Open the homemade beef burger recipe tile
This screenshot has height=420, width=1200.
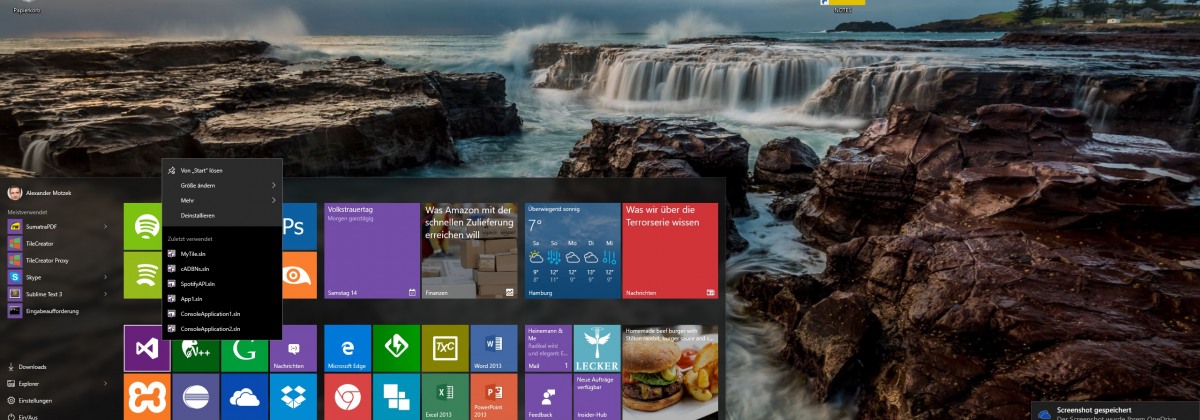click(671, 372)
